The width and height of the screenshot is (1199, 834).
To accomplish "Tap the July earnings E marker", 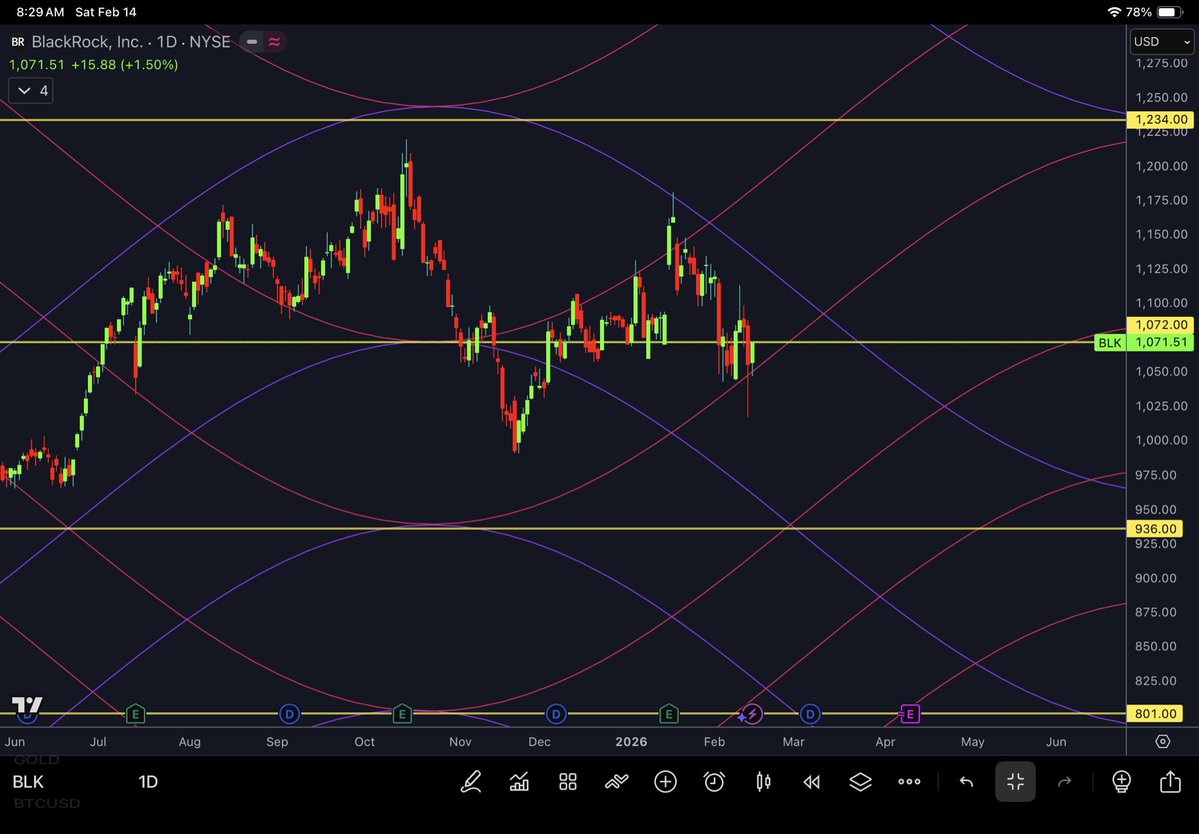I will (x=135, y=714).
